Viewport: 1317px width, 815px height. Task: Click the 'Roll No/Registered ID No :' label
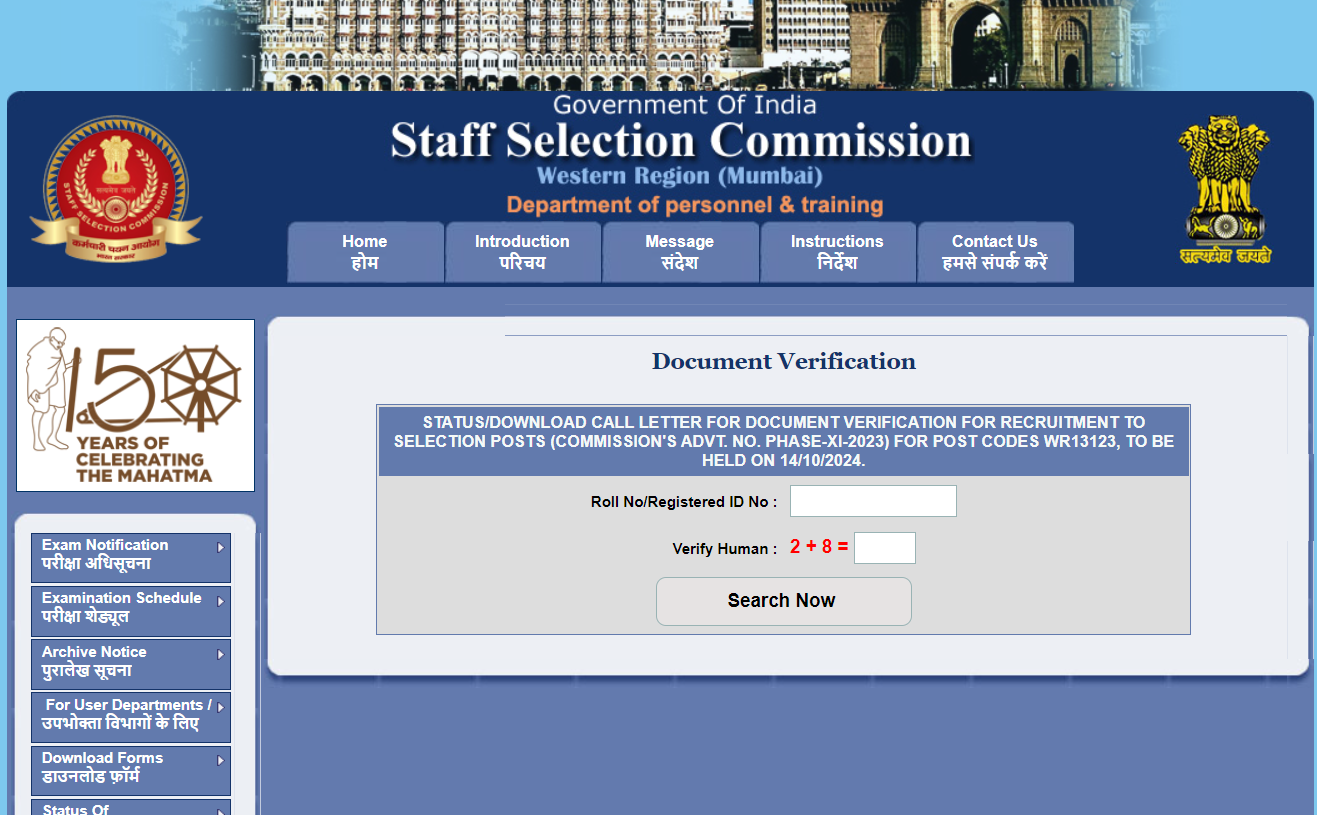[x=684, y=502]
